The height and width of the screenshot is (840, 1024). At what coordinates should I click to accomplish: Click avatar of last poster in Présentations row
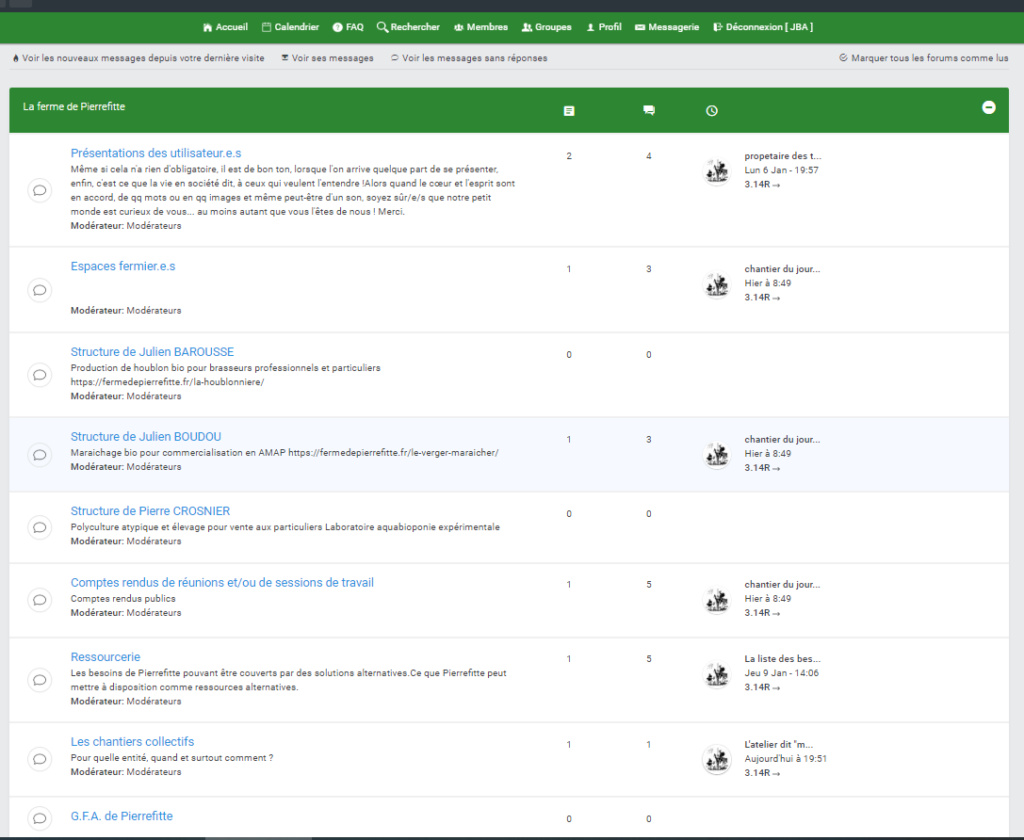click(x=717, y=171)
